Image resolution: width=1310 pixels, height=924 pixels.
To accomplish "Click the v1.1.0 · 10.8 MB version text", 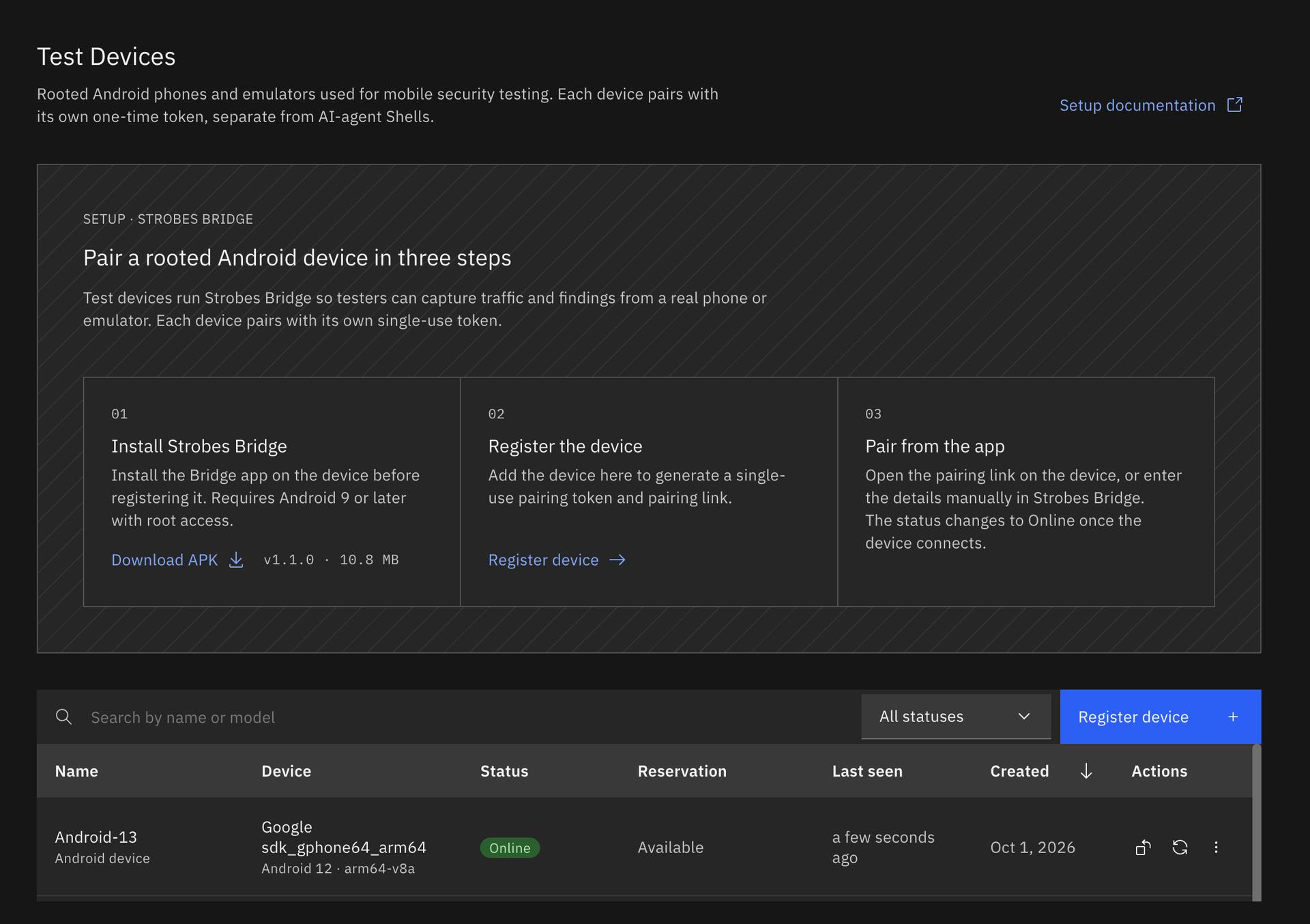I will (x=331, y=560).
